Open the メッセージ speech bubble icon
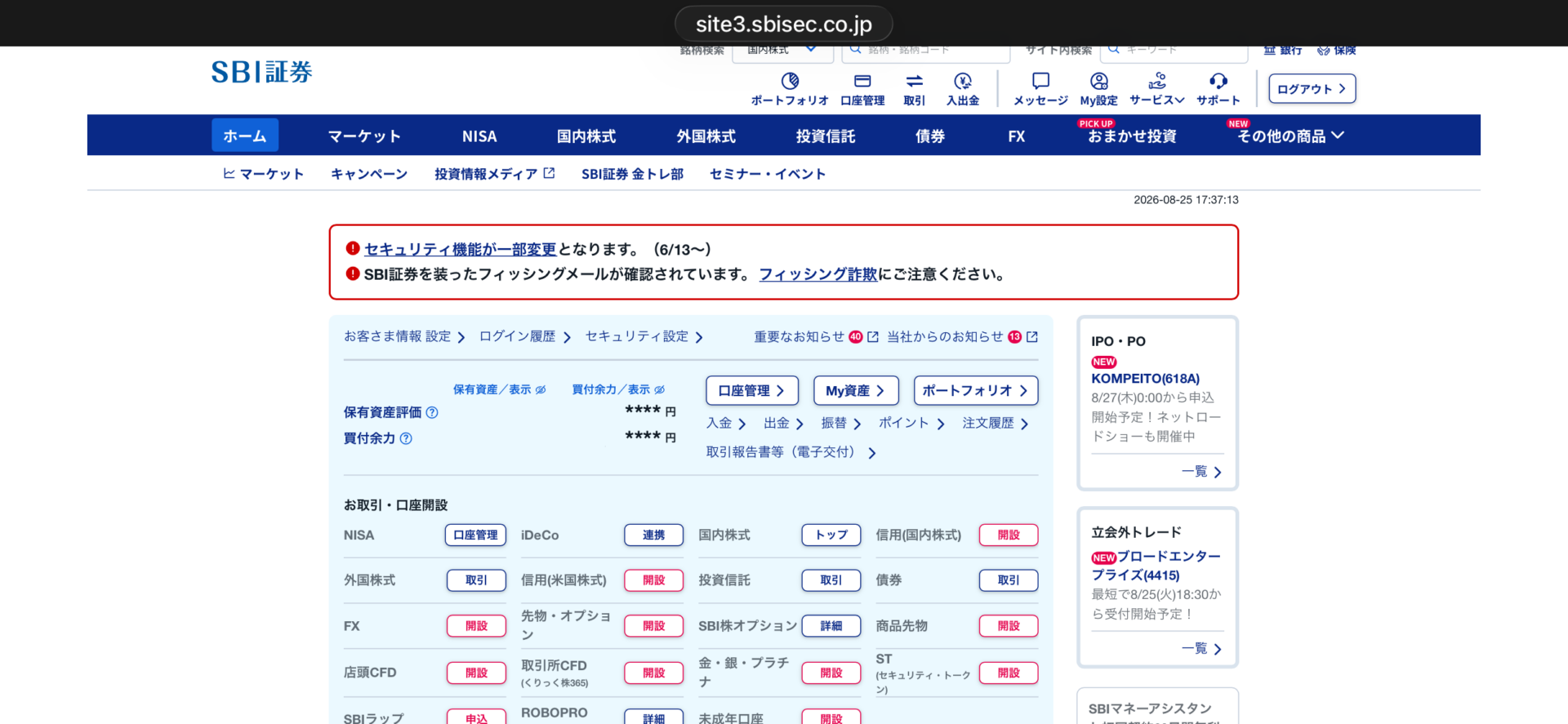This screenshot has height=724, width=1568. click(1040, 81)
